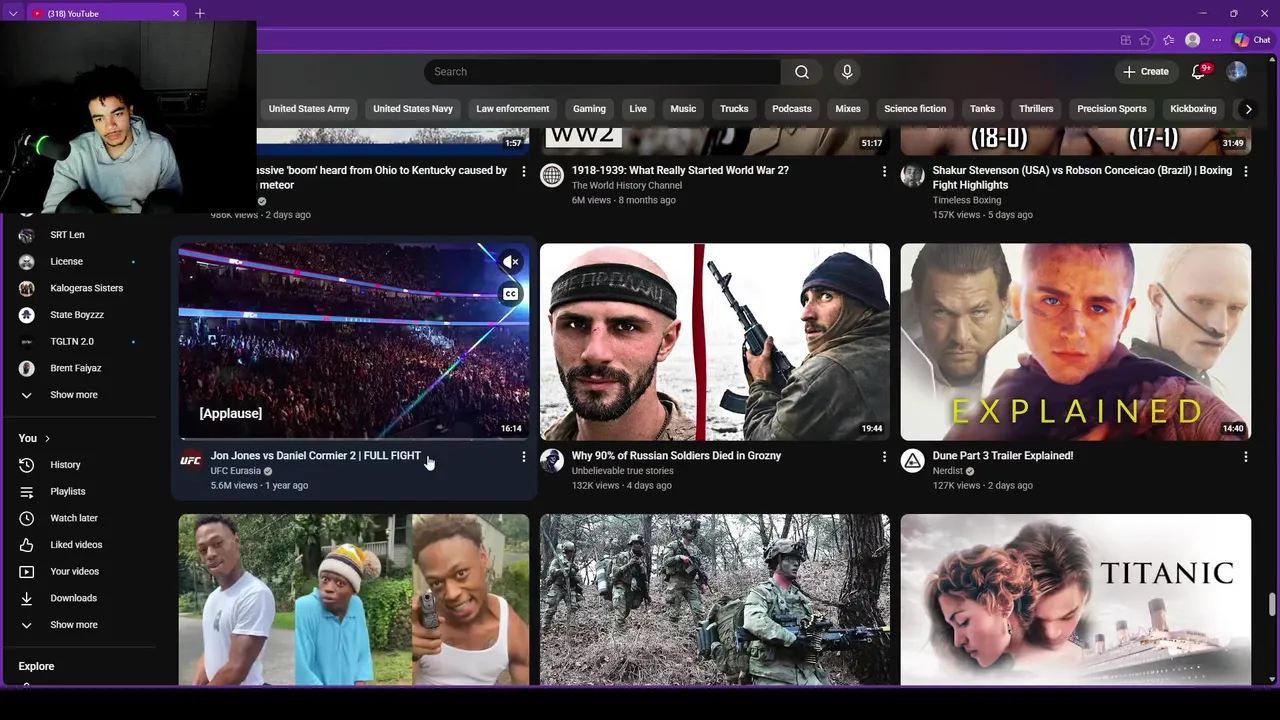Close the YouTube browser tab
Viewport: 1280px width, 720px height.
[176, 13]
